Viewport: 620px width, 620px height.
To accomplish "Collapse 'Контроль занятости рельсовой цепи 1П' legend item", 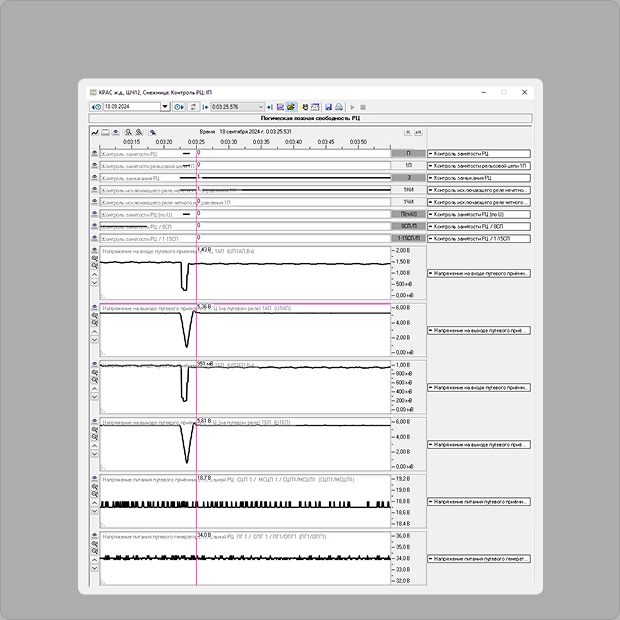I will pyautogui.click(x=431, y=166).
